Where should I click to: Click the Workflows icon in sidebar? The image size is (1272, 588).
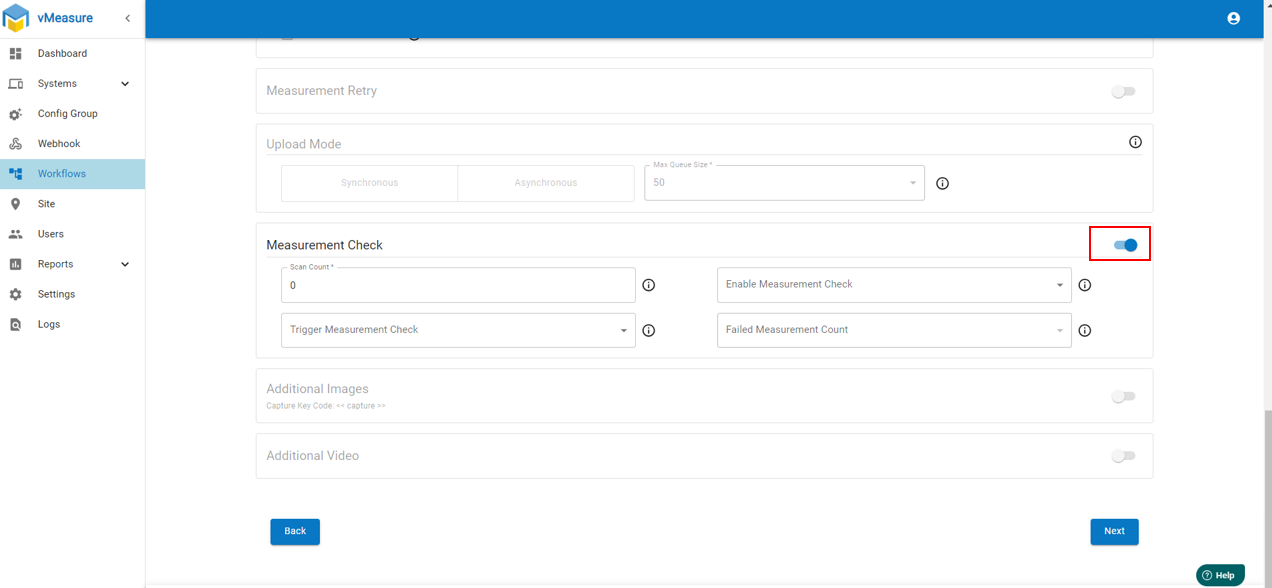pos(15,173)
